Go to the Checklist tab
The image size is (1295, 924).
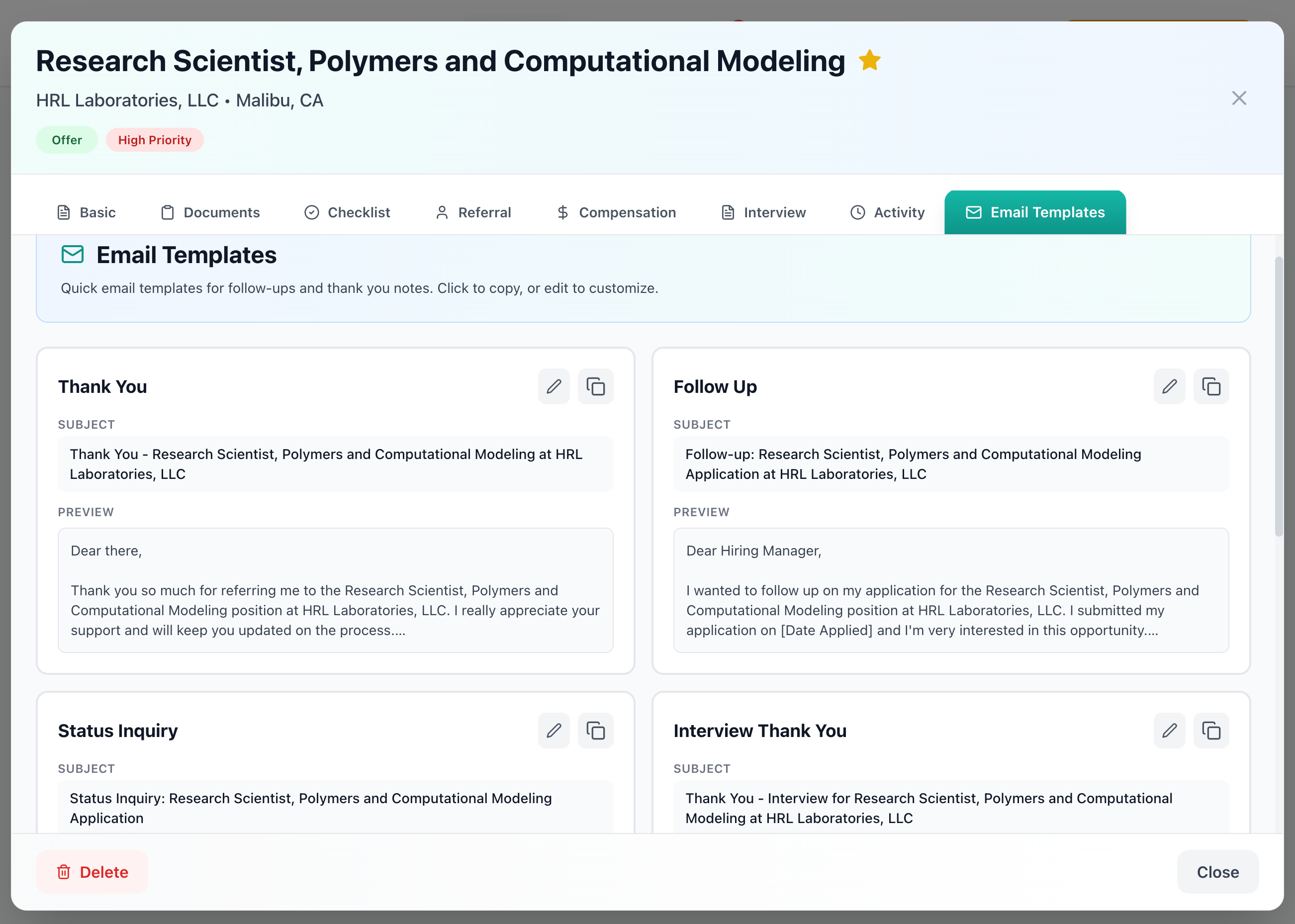point(347,212)
